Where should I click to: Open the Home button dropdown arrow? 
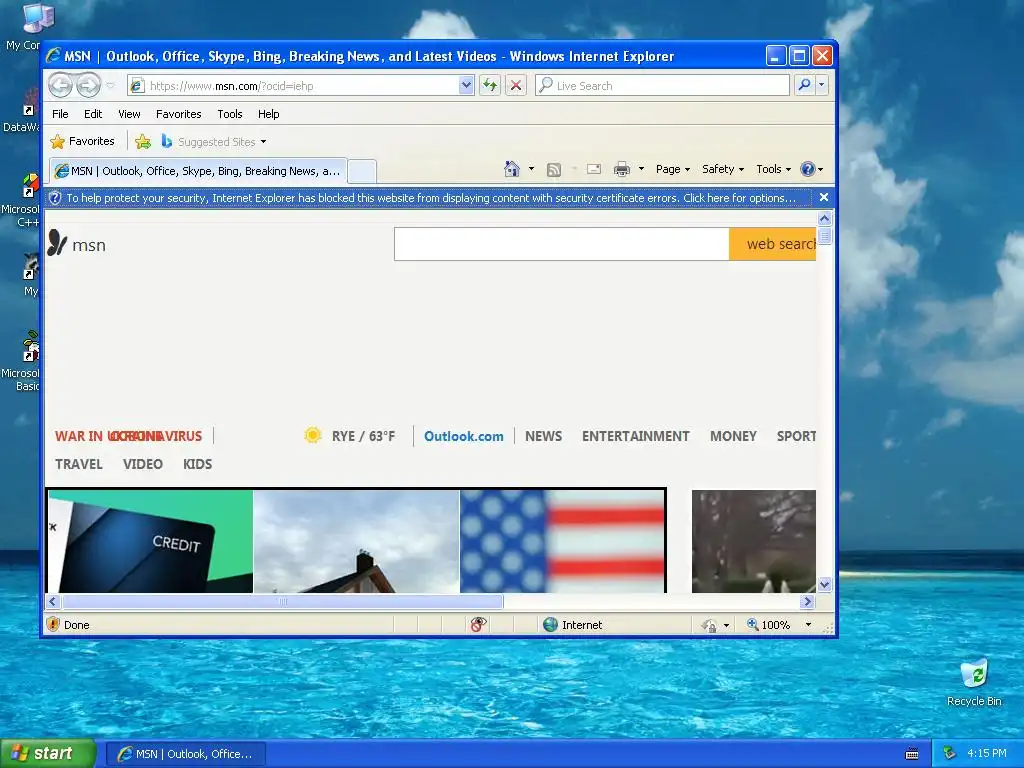click(x=531, y=169)
